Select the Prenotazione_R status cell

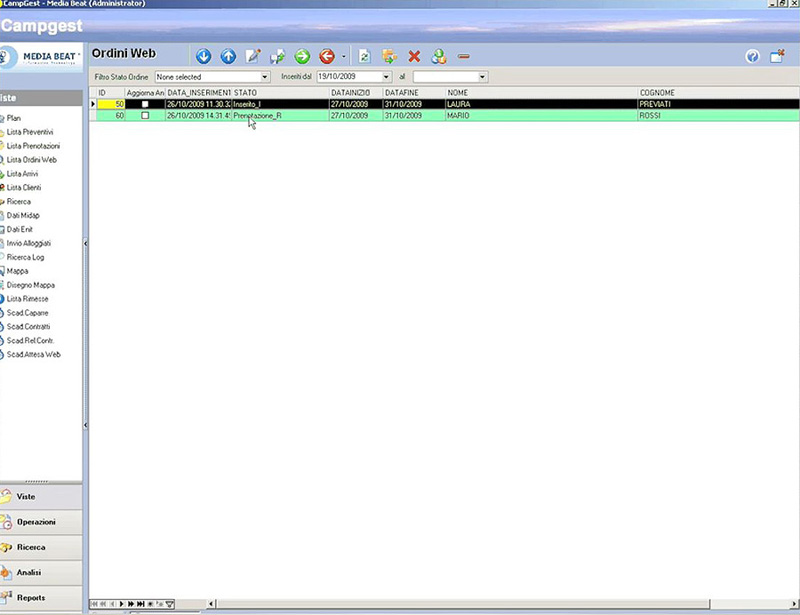pos(280,116)
